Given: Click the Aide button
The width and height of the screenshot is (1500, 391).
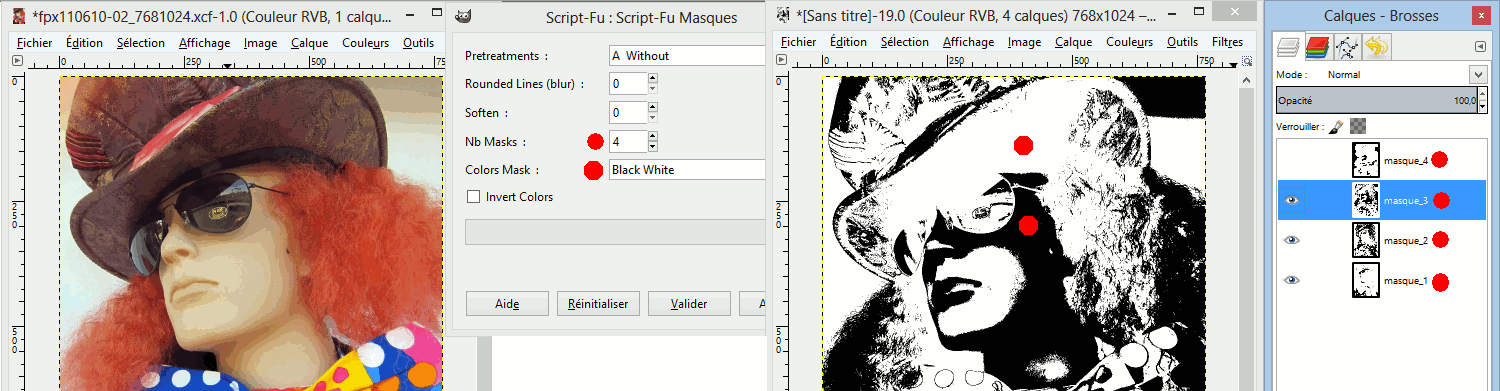Looking at the screenshot, I should coord(507,303).
